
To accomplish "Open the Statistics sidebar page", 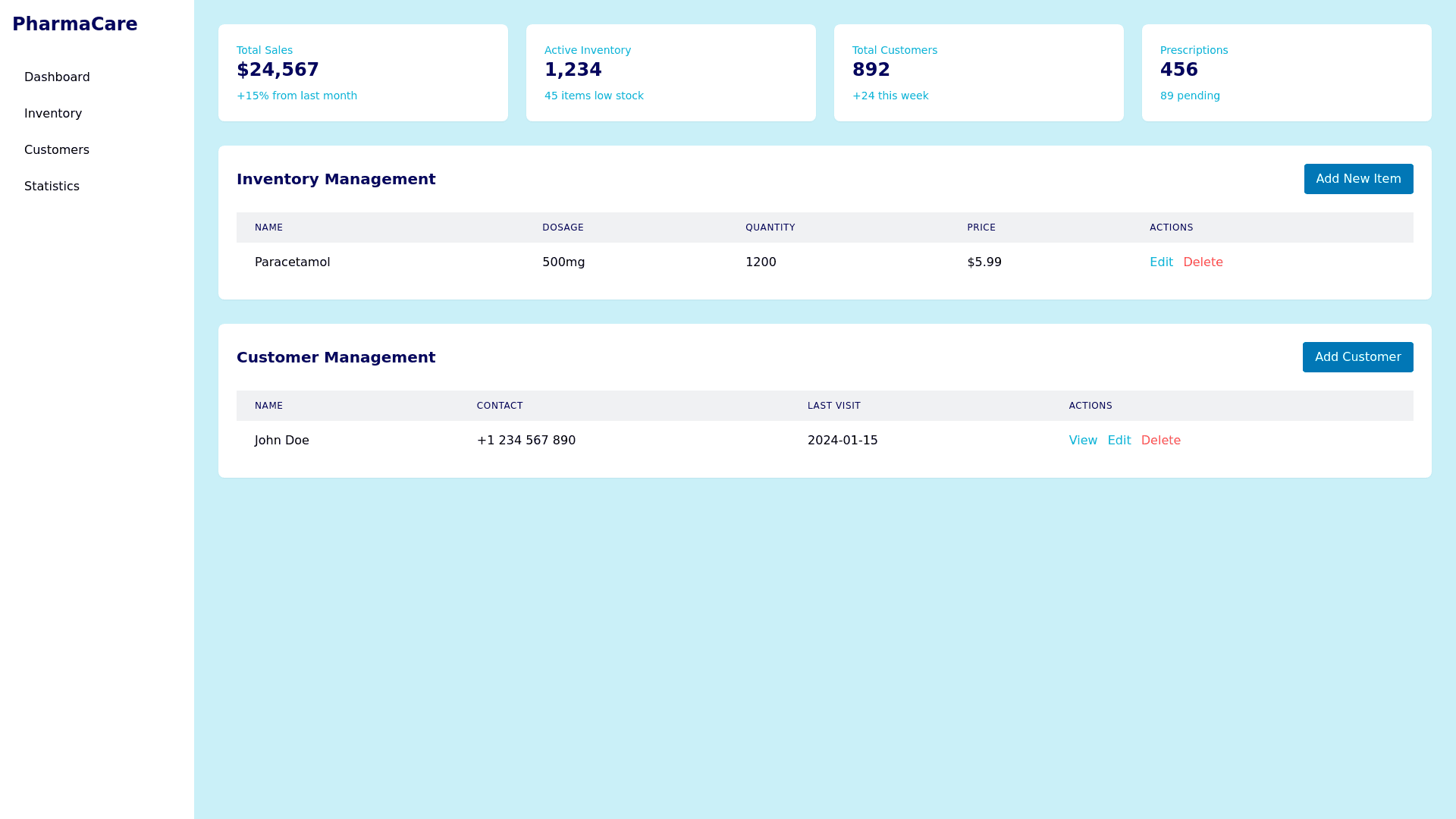I will pos(52,187).
